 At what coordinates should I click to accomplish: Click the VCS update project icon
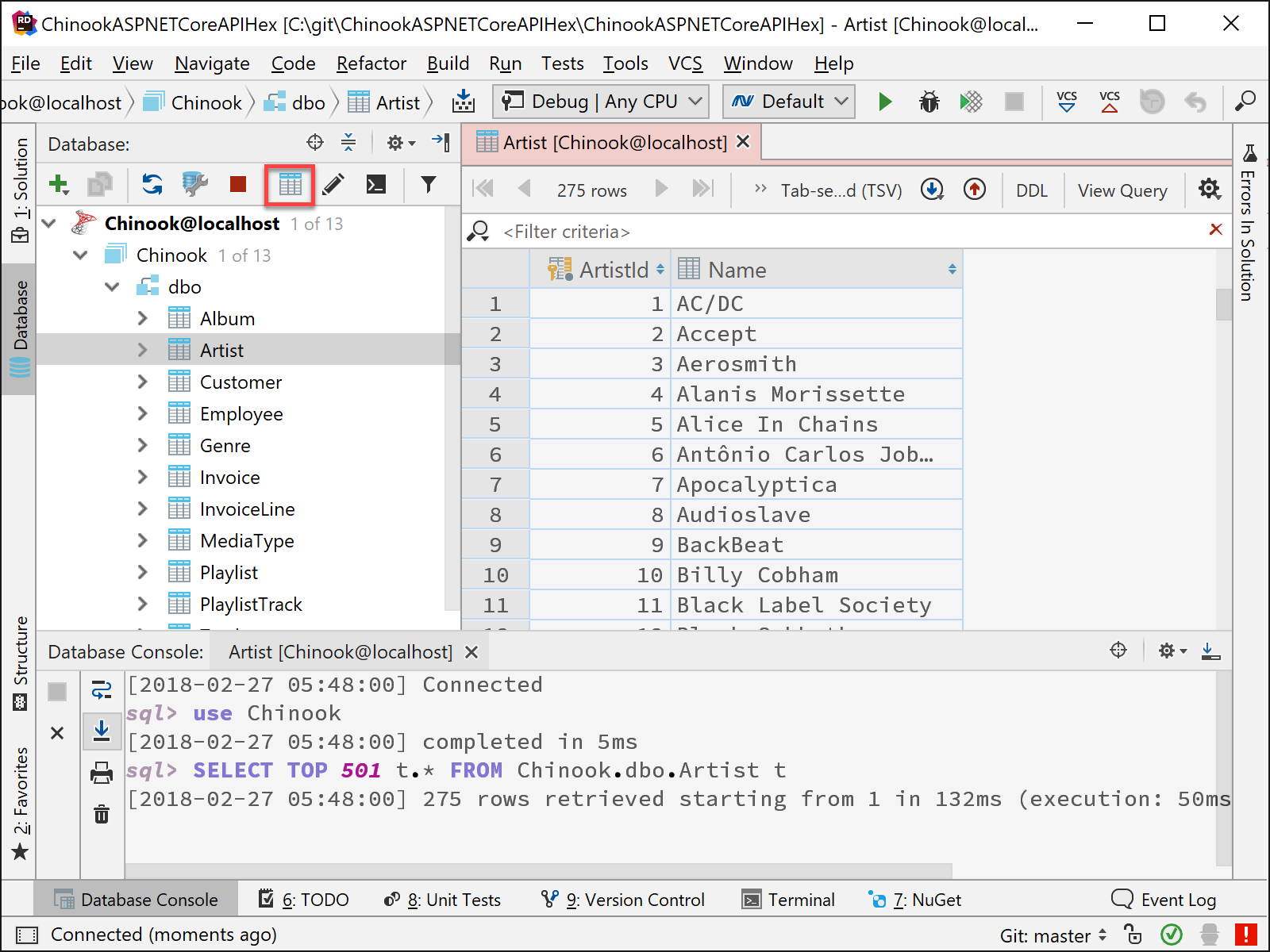click(x=1067, y=102)
